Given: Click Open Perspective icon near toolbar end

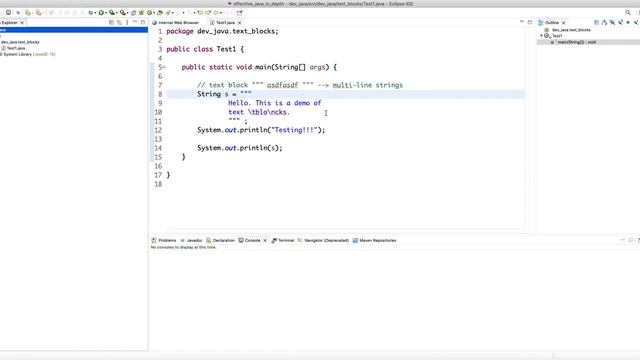Looking at the screenshot, I should click(x=239, y=13).
